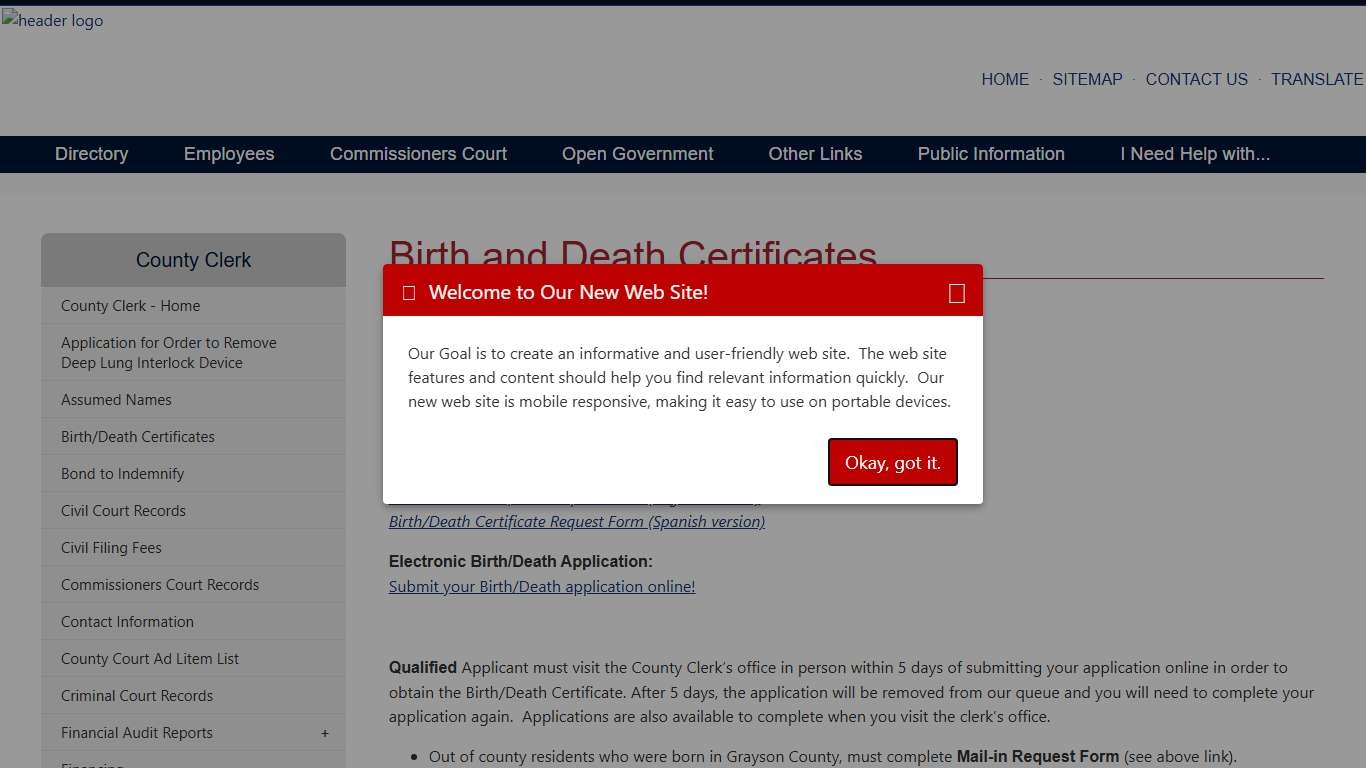Viewport: 1366px width, 768px height.
Task: Select Other Links in navigation bar
Action: 815,154
